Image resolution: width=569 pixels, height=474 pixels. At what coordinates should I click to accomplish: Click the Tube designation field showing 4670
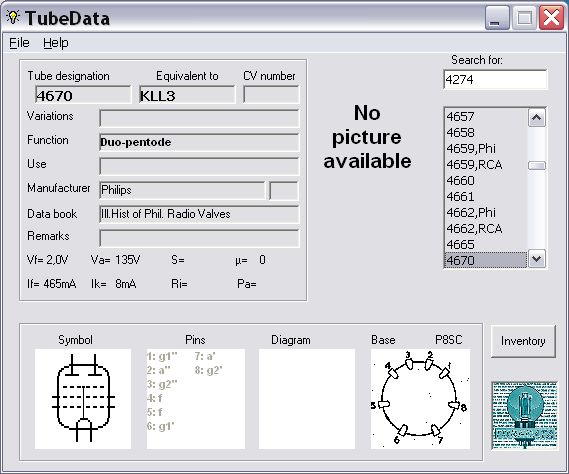(x=83, y=95)
